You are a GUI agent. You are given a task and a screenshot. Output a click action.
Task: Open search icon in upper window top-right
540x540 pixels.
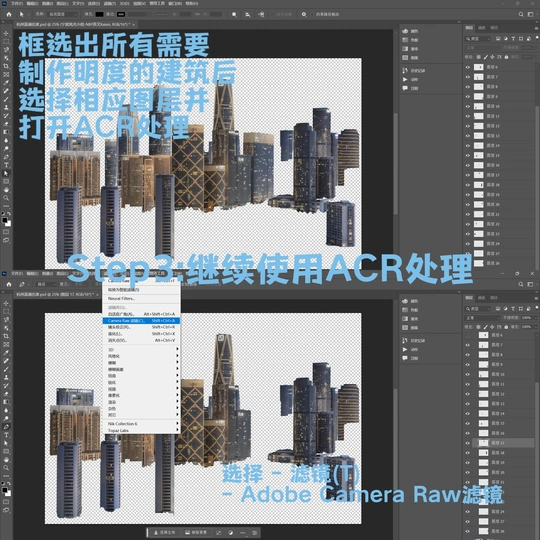tap(521, 14)
